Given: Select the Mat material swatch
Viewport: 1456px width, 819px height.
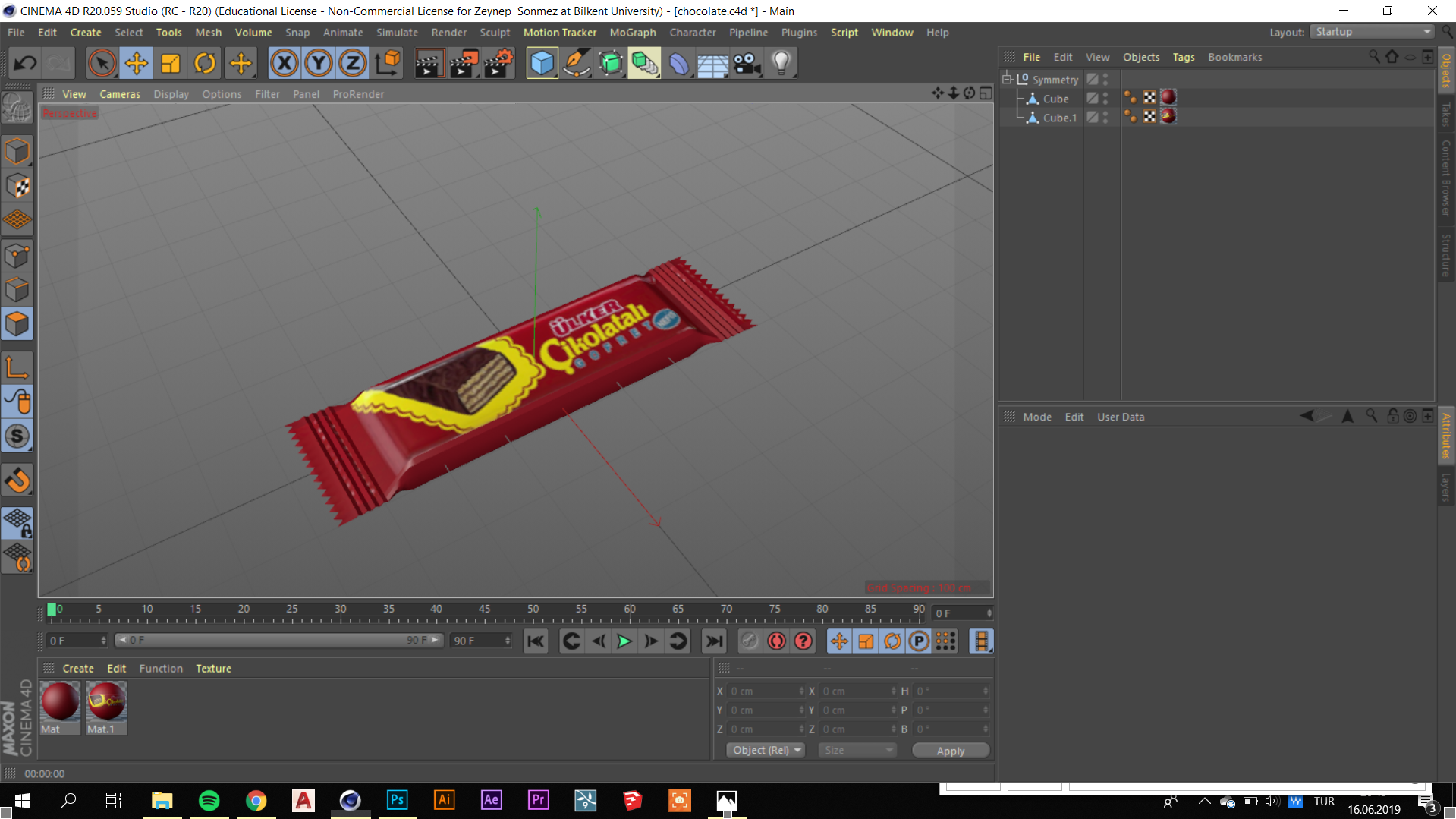Looking at the screenshot, I should pyautogui.click(x=60, y=707).
